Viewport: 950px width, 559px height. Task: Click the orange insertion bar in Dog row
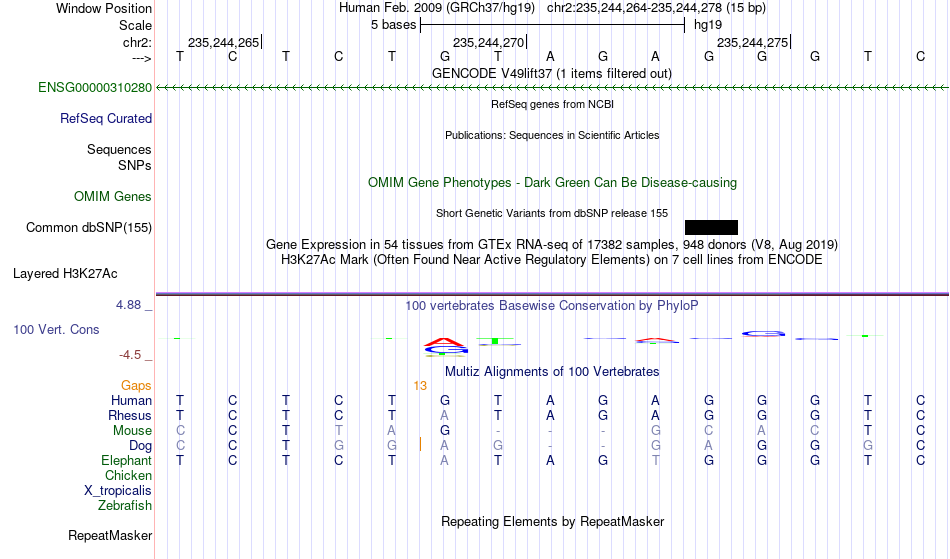pyautogui.click(x=420, y=445)
